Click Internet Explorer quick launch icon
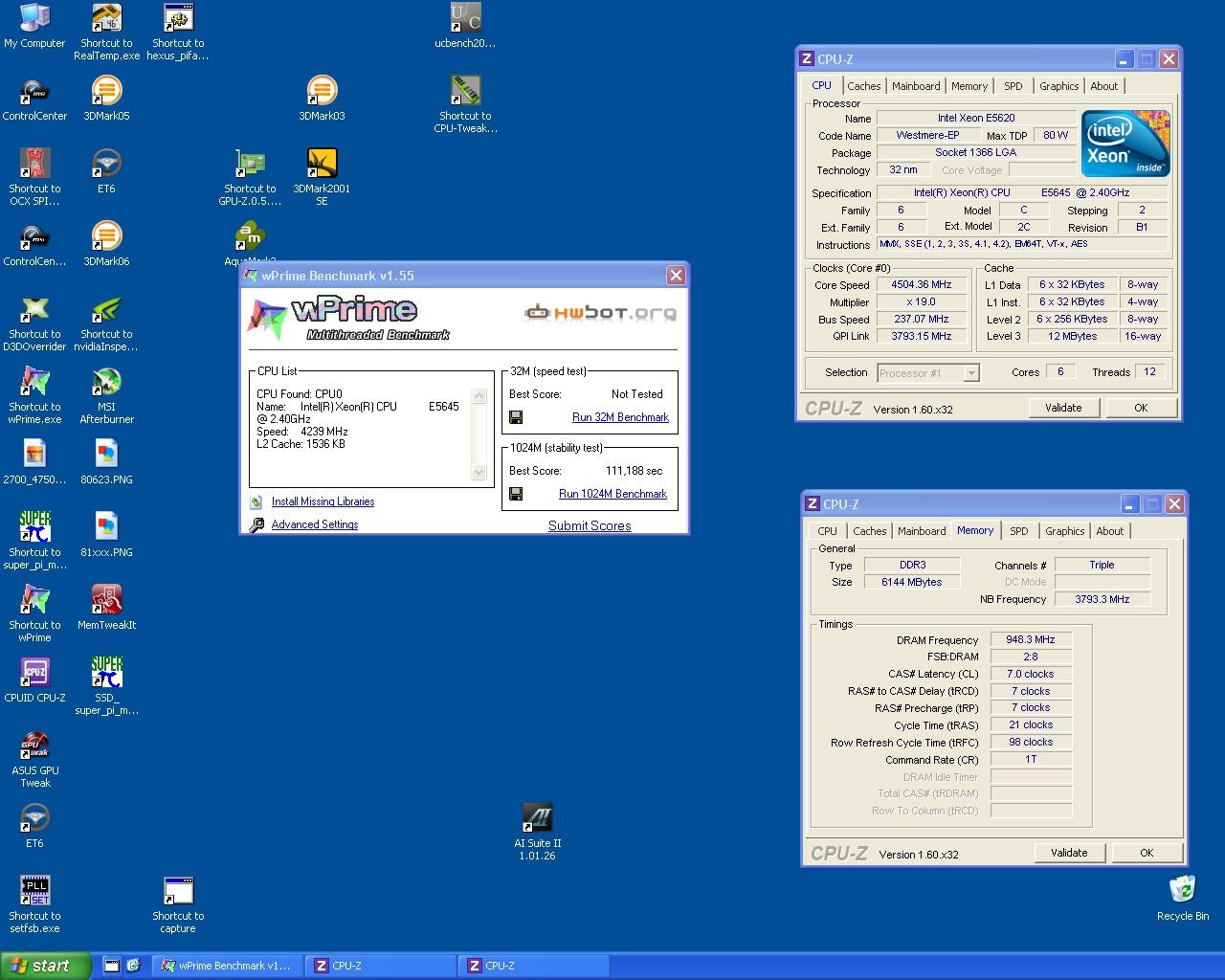Screen dimensions: 1225x980 click(133, 966)
